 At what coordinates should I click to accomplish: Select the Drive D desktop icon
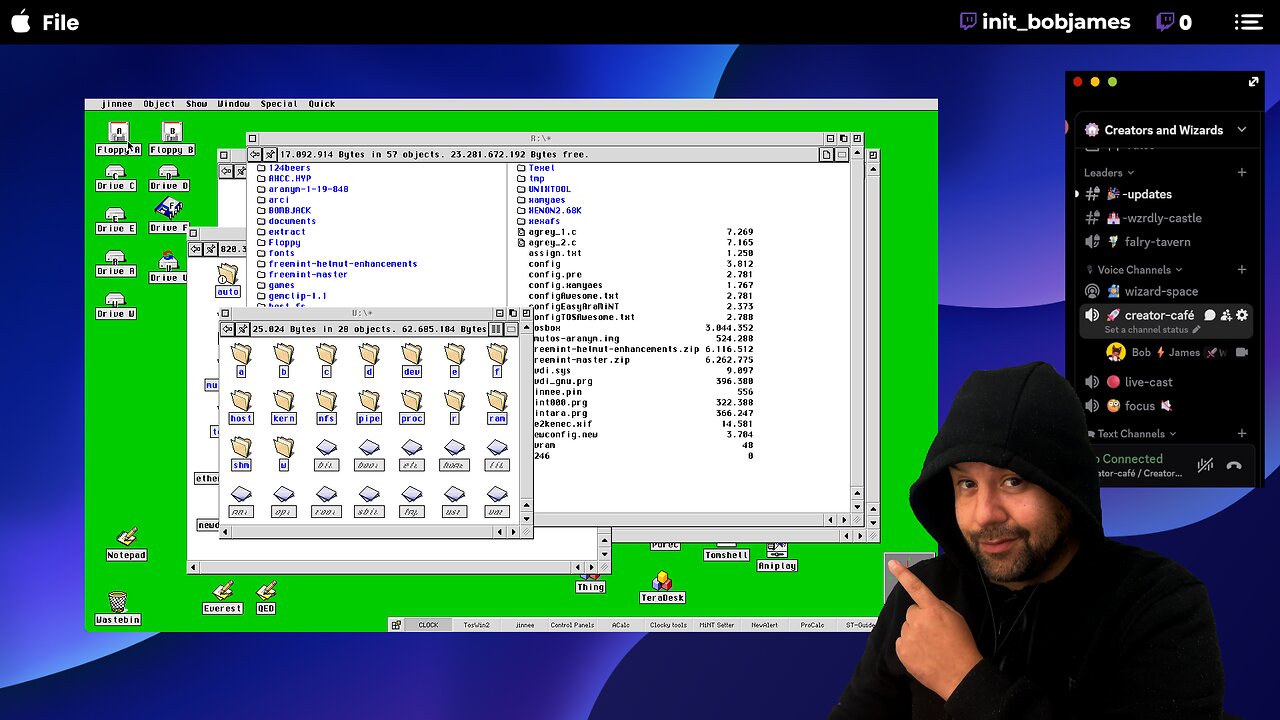[x=169, y=178]
